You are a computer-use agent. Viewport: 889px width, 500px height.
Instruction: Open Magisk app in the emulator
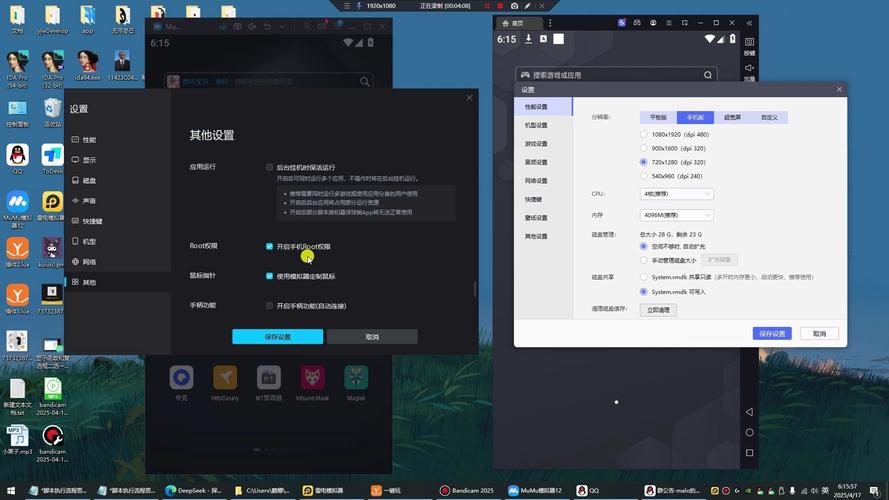coord(356,378)
